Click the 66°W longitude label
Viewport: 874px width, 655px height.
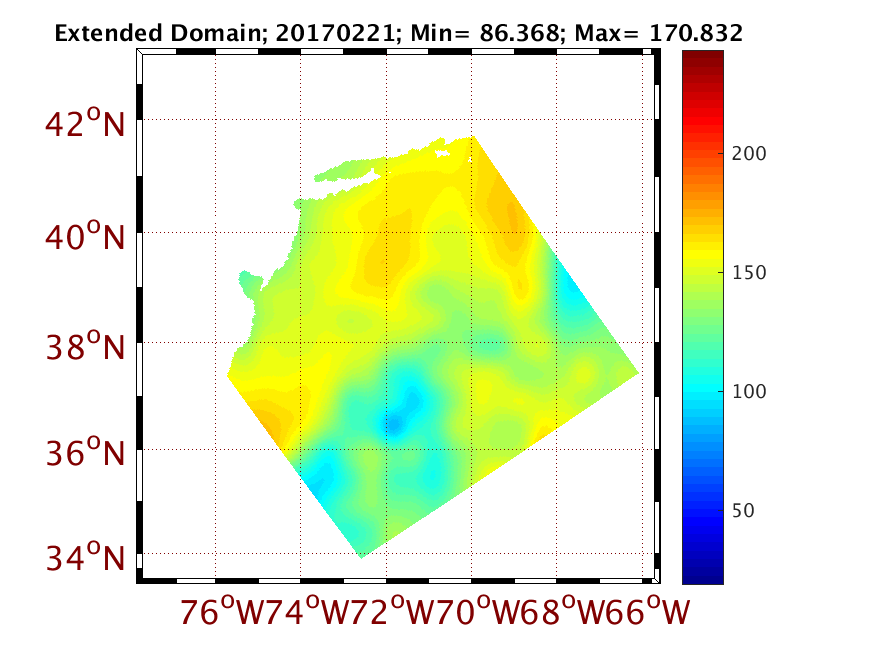coord(650,612)
